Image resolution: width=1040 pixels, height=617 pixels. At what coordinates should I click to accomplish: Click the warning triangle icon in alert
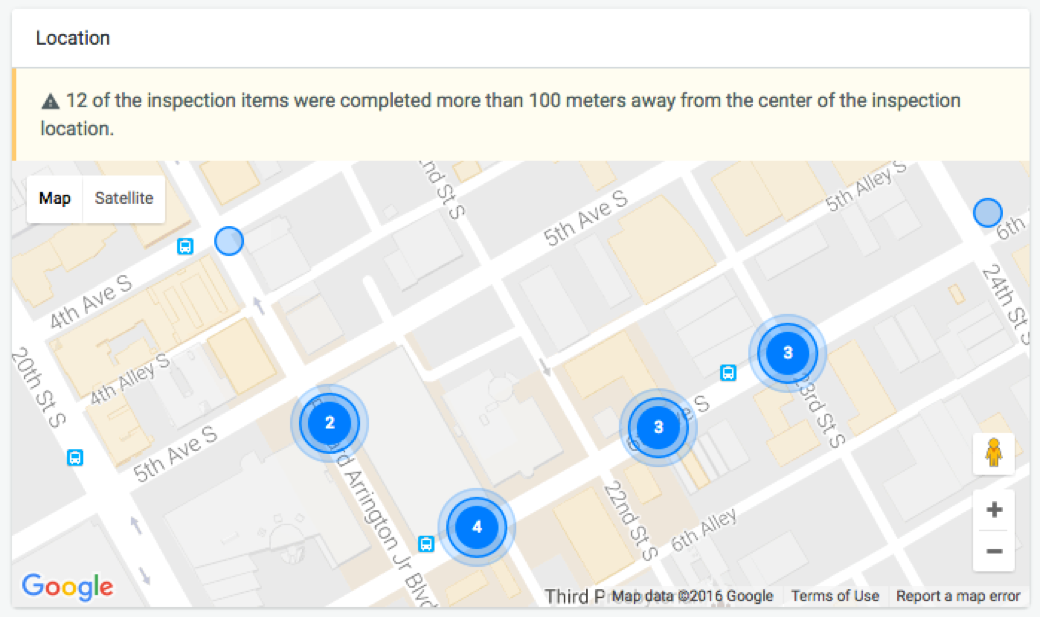(x=50, y=102)
